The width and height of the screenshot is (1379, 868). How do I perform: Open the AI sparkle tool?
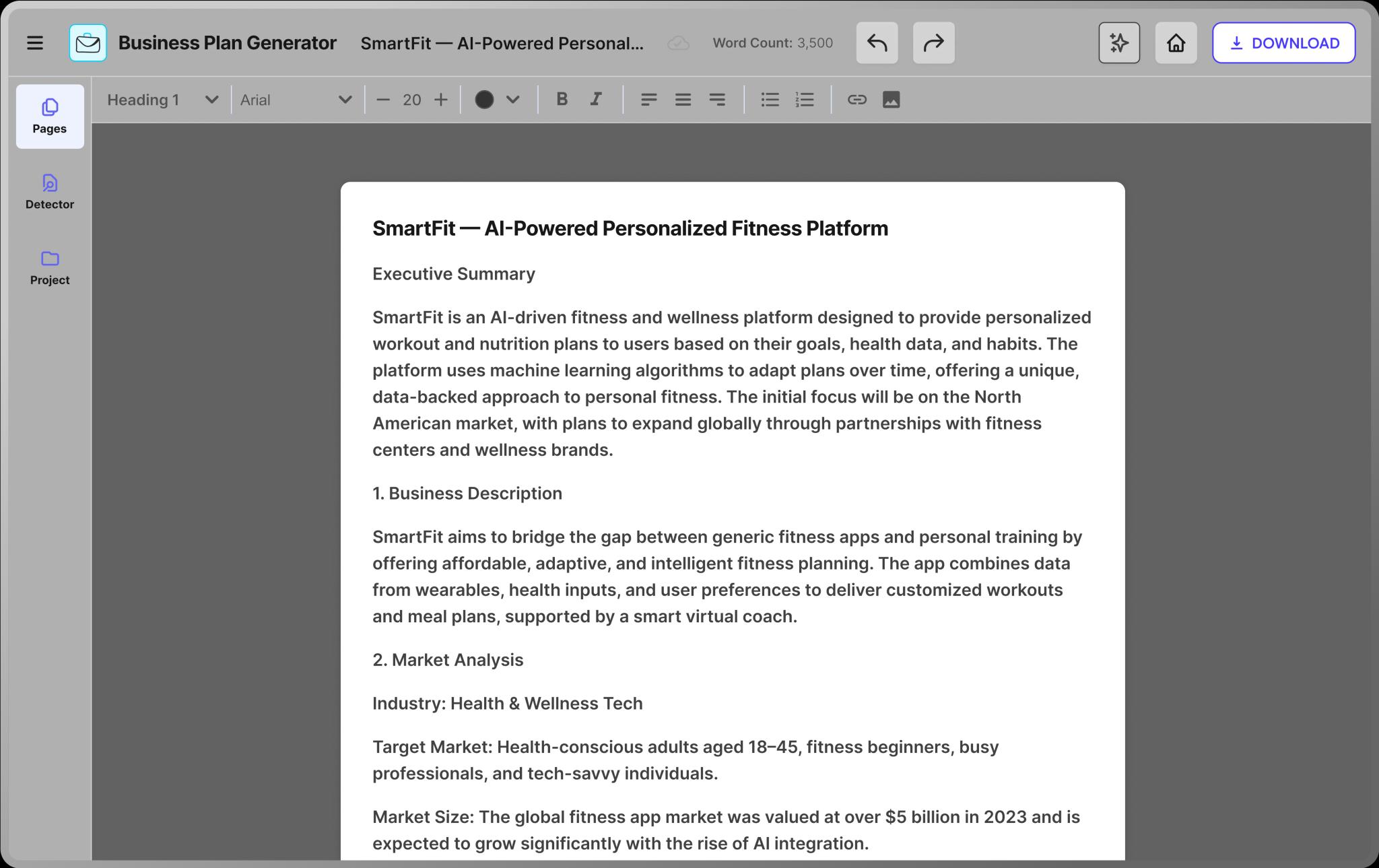[x=1119, y=43]
